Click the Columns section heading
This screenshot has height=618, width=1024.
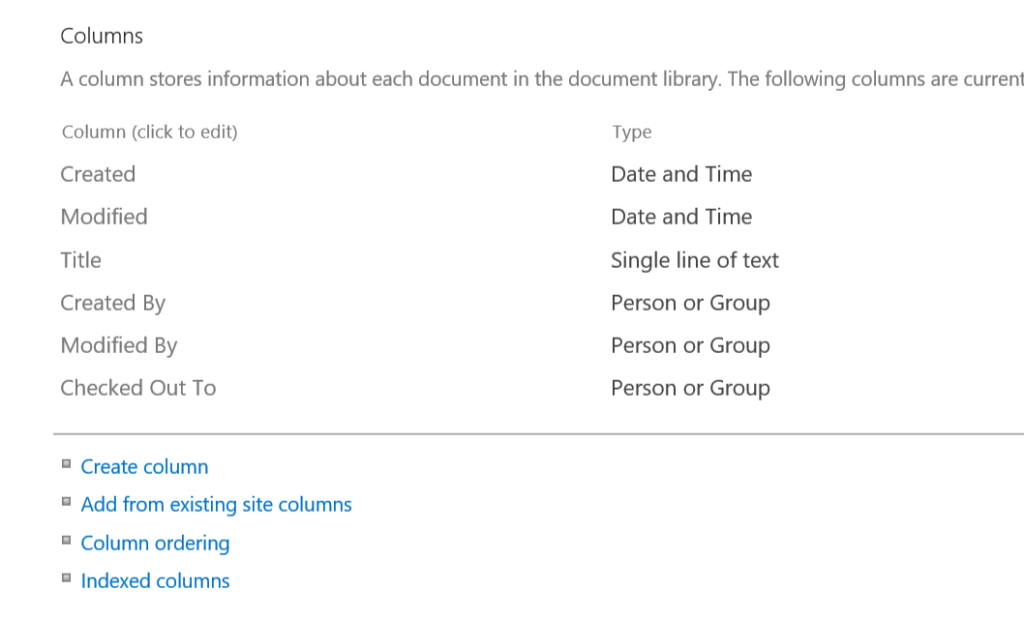pos(102,36)
